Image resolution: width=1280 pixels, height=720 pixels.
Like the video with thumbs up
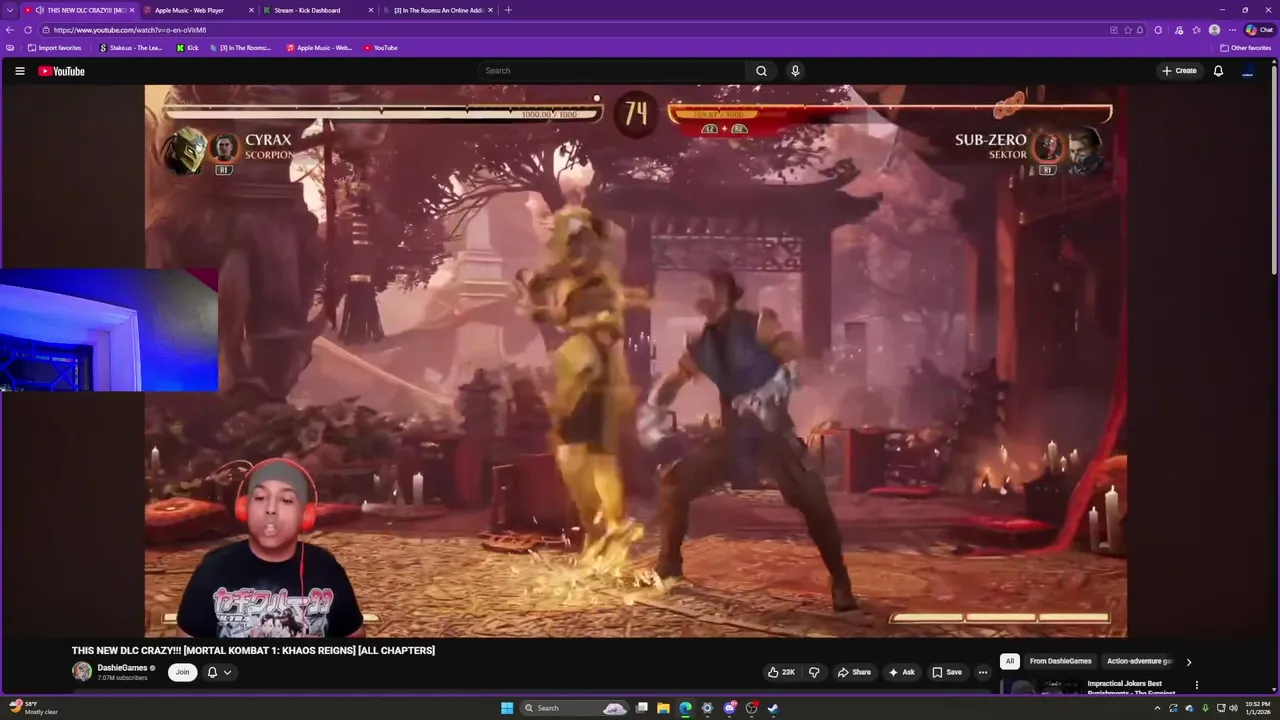pyautogui.click(x=781, y=672)
